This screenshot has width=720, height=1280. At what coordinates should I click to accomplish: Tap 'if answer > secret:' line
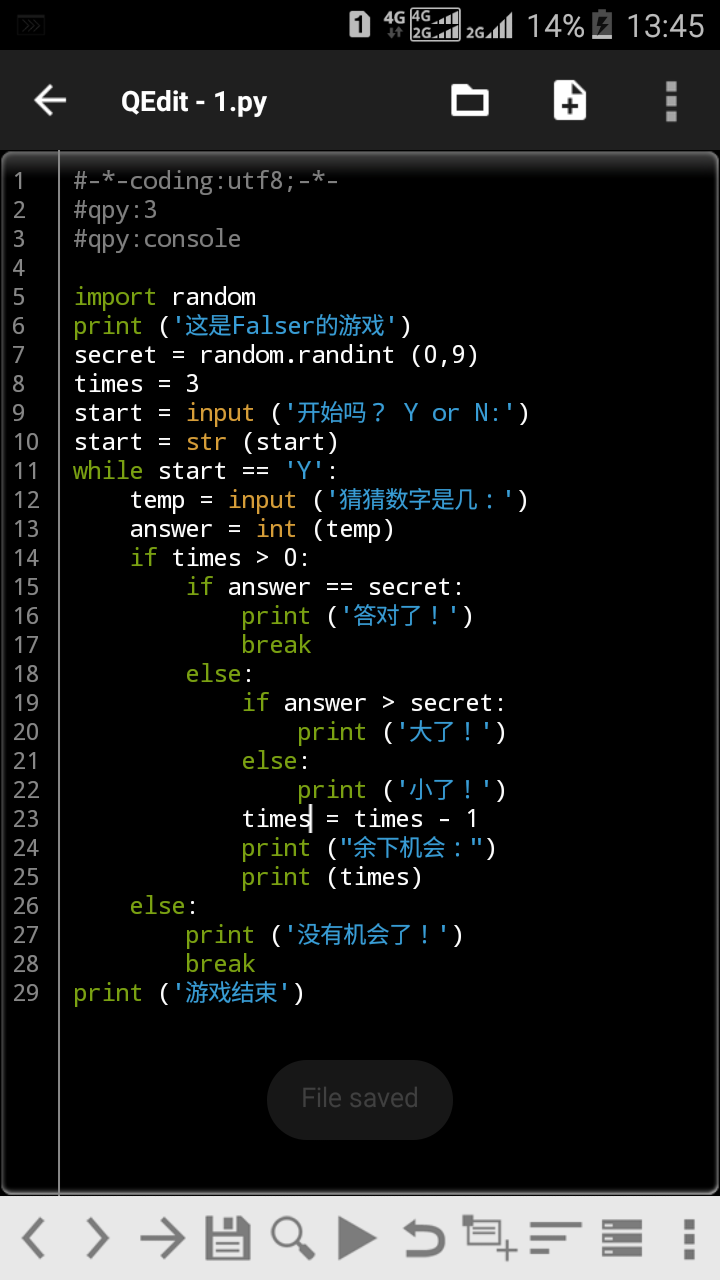point(374,703)
